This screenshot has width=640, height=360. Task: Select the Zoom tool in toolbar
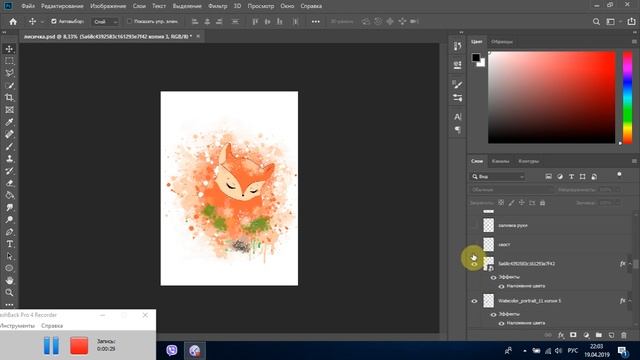[9, 293]
